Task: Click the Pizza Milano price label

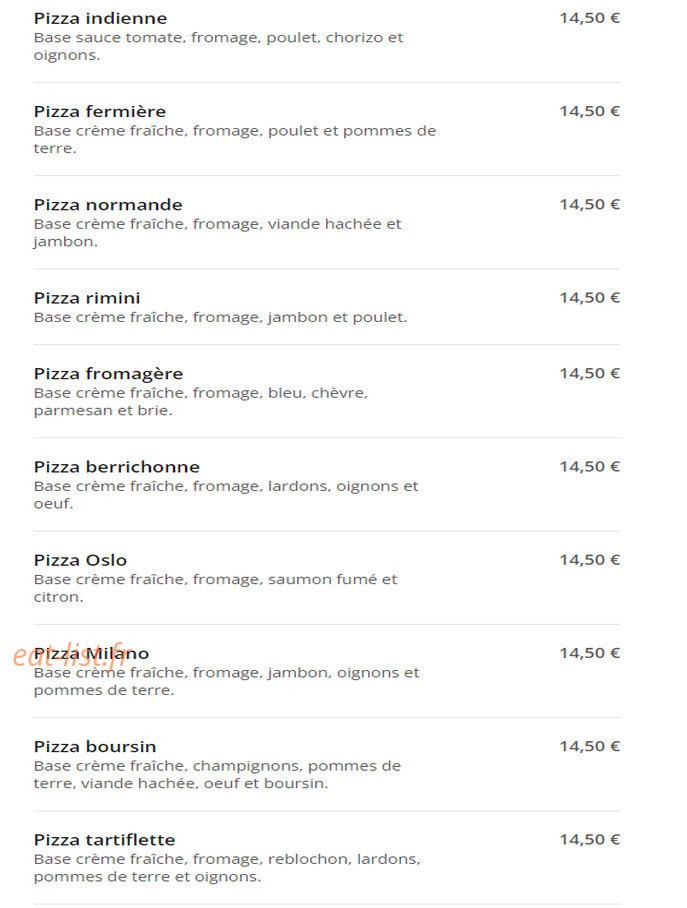Action: [x=589, y=653]
